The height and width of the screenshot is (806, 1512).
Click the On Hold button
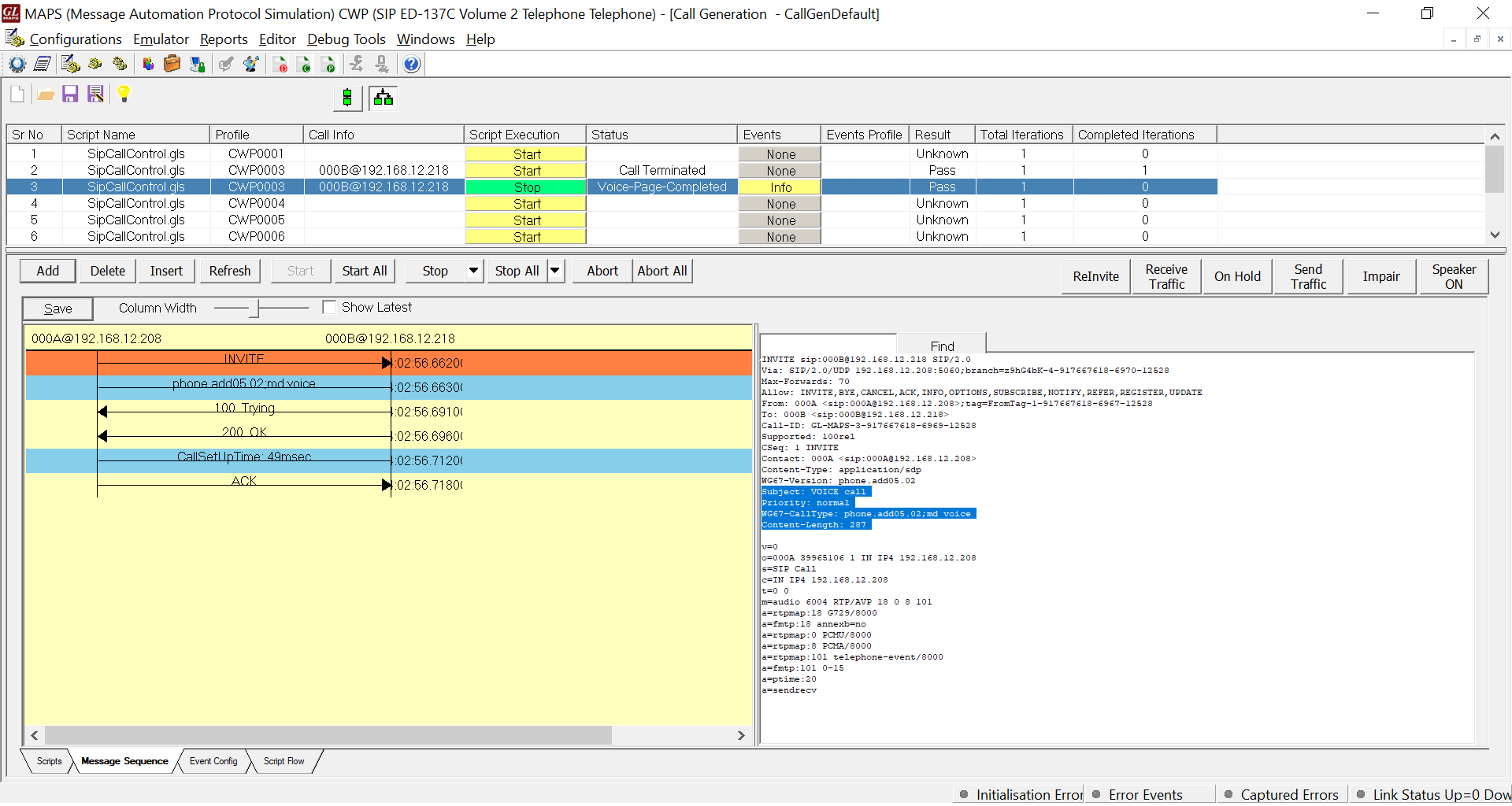(1237, 276)
